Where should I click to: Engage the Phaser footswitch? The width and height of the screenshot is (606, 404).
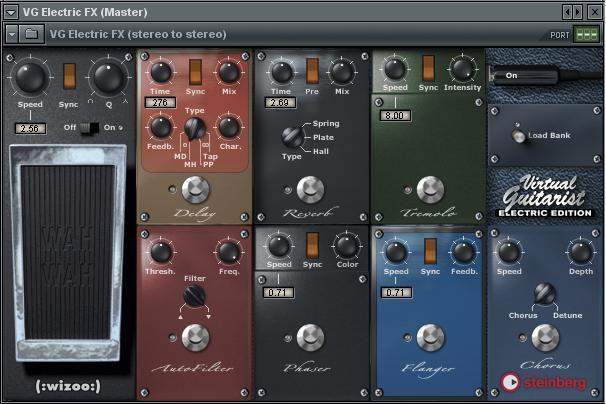(311, 337)
